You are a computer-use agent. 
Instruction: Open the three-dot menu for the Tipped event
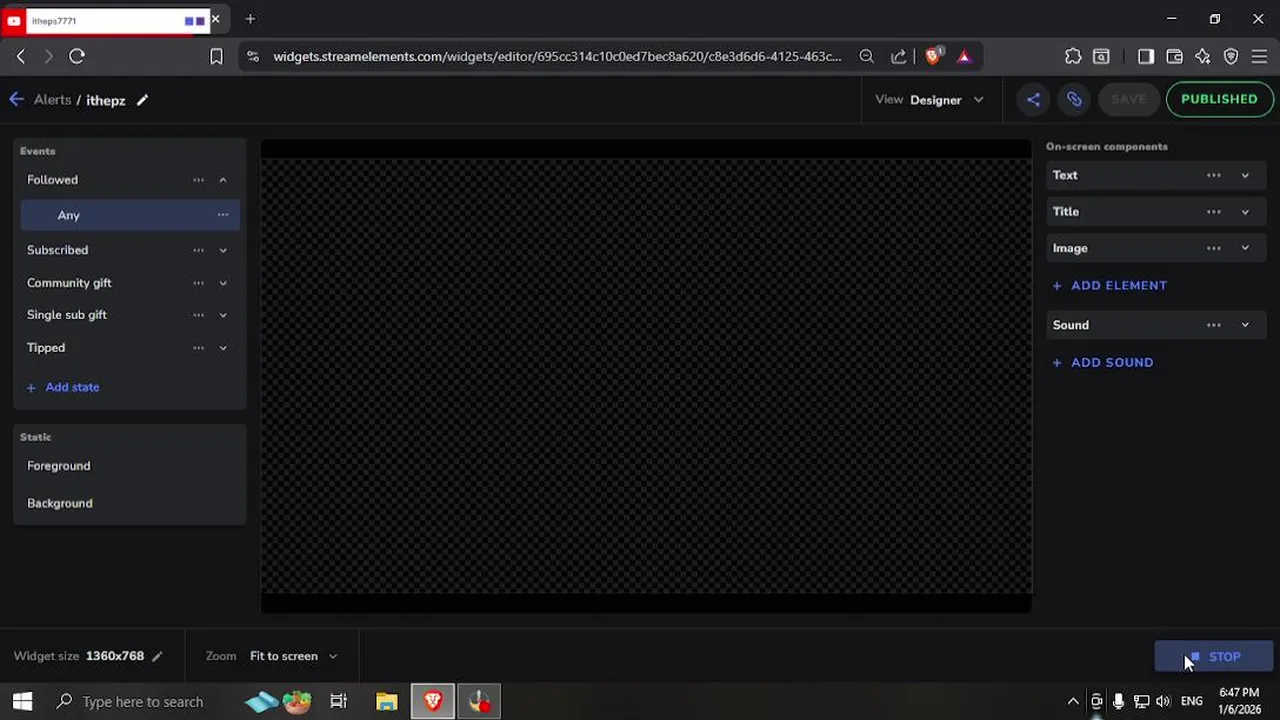coord(198,348)
